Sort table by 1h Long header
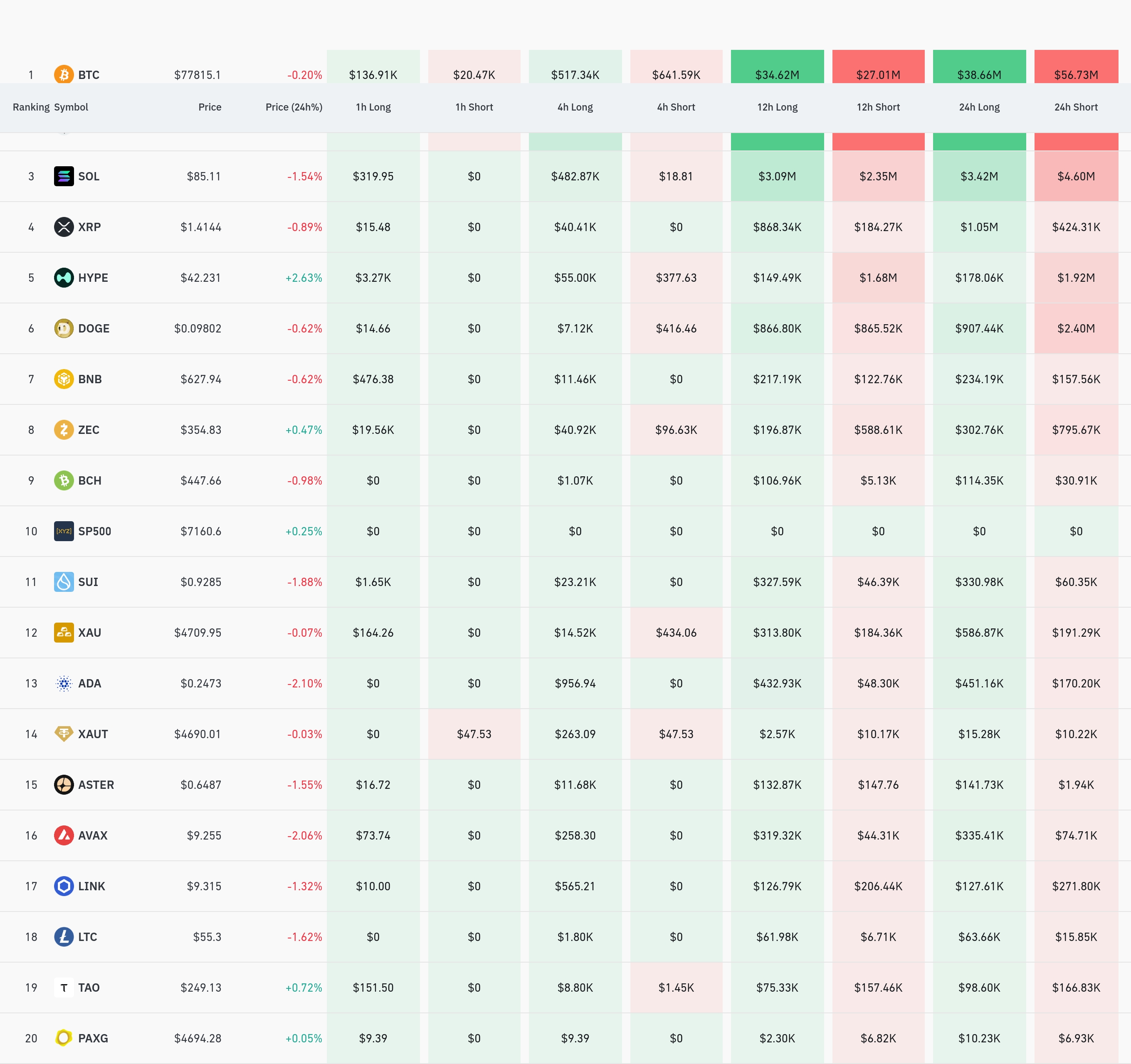Screen dimensions: 1131x1064 [373, 107]
